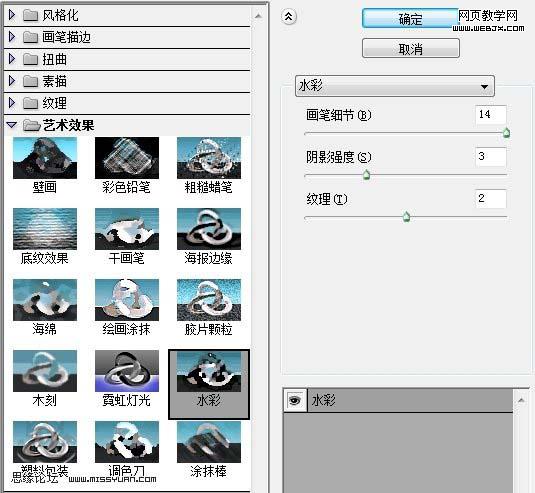
Task: Expand the 风格化 folder triangle
Action: [x=12, y=15]
